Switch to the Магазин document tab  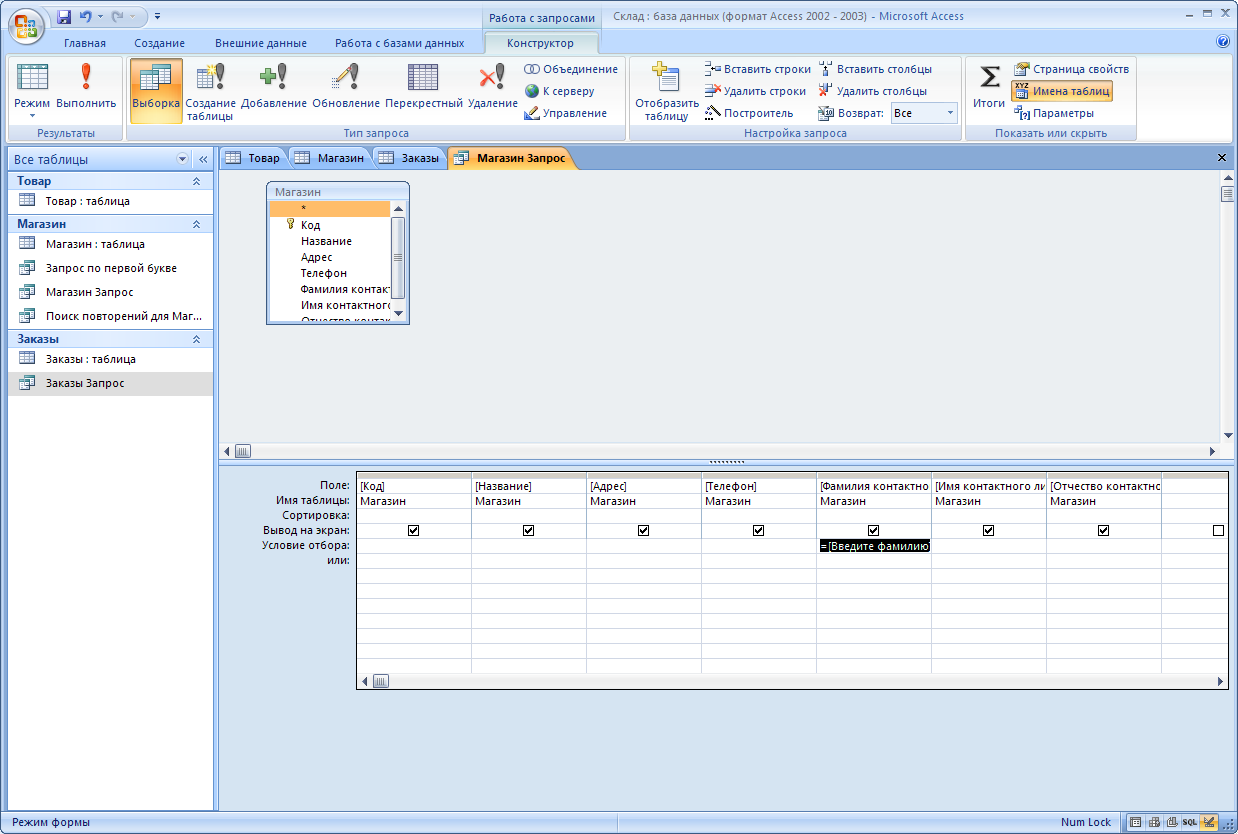point(330,157)
